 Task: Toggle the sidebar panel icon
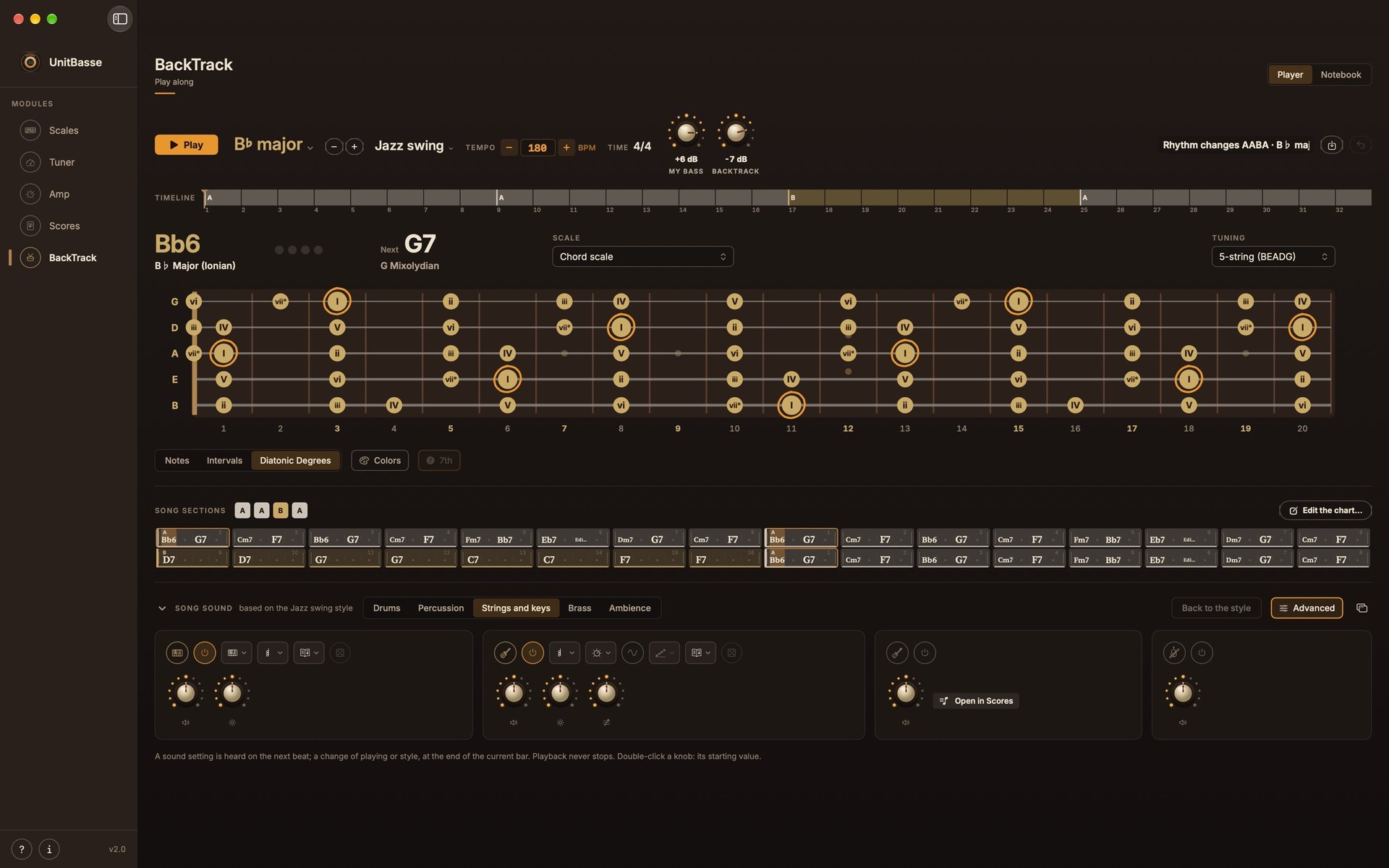[120, 19]
